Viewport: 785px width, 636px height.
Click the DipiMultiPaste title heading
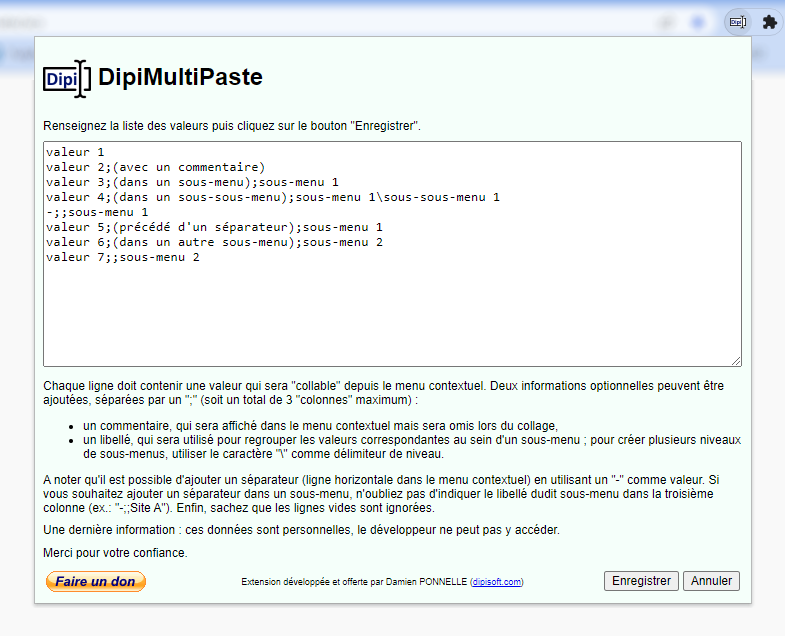pyautogui.click(x=180, y=77)
